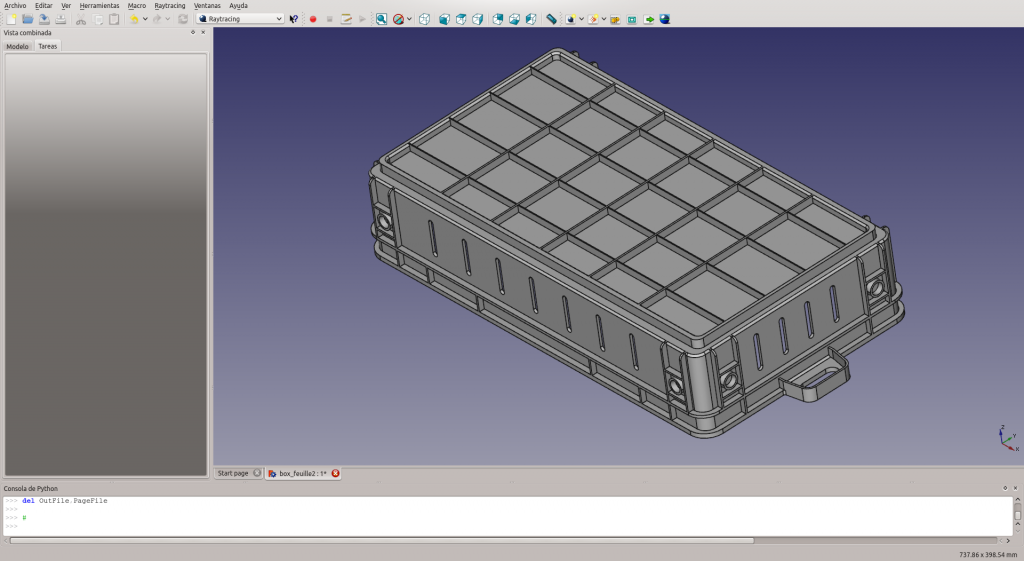Reset the raytracing camera icon

tap(632, 19)
